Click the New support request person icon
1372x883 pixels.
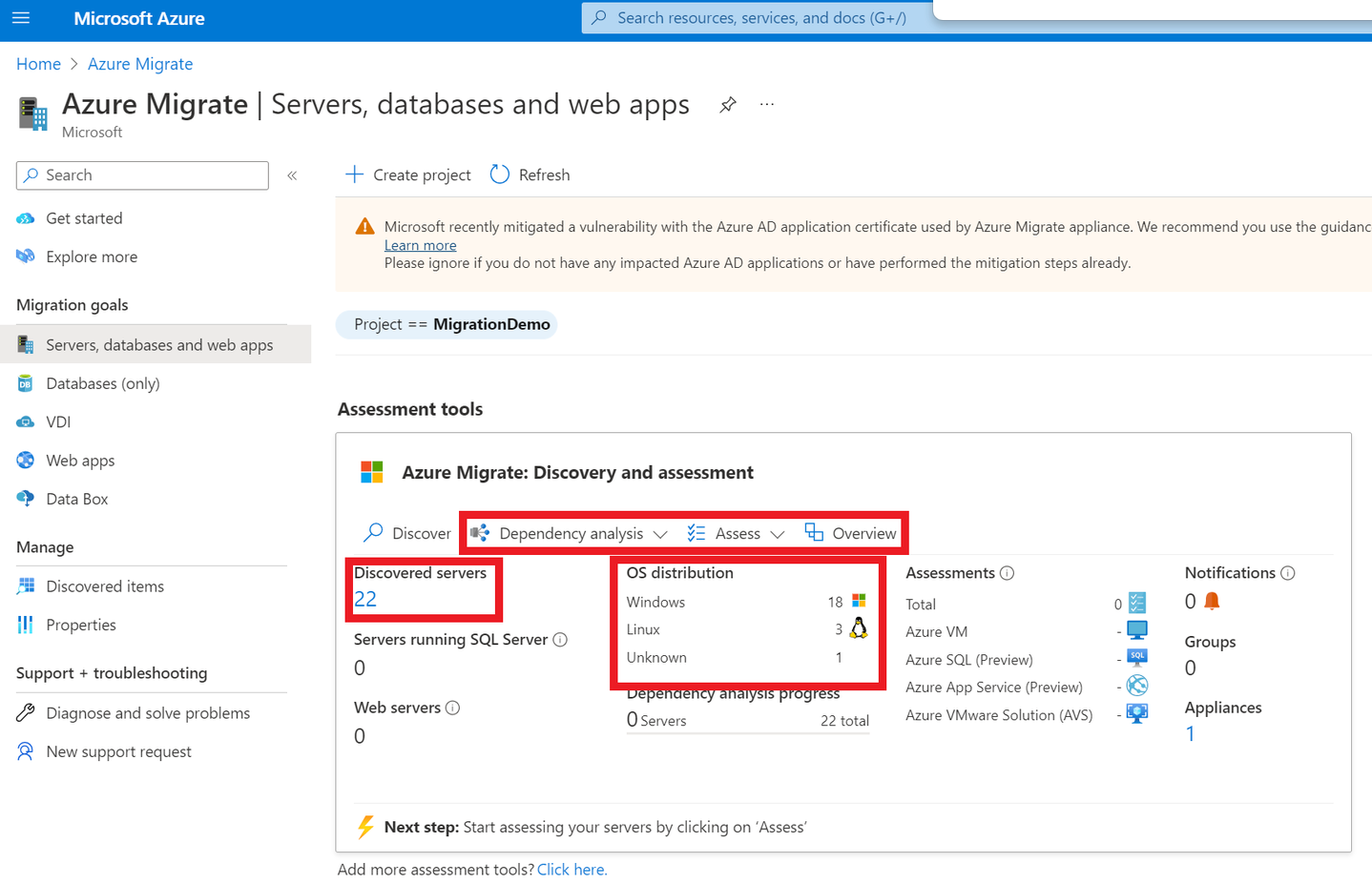[x=26, y=751]
